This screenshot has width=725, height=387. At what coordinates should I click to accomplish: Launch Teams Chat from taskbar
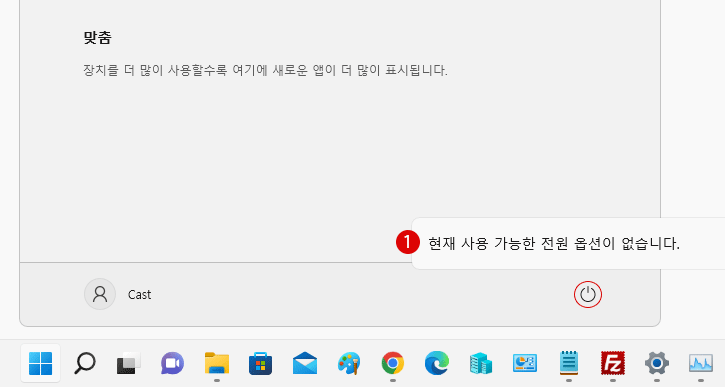[172, 363]
